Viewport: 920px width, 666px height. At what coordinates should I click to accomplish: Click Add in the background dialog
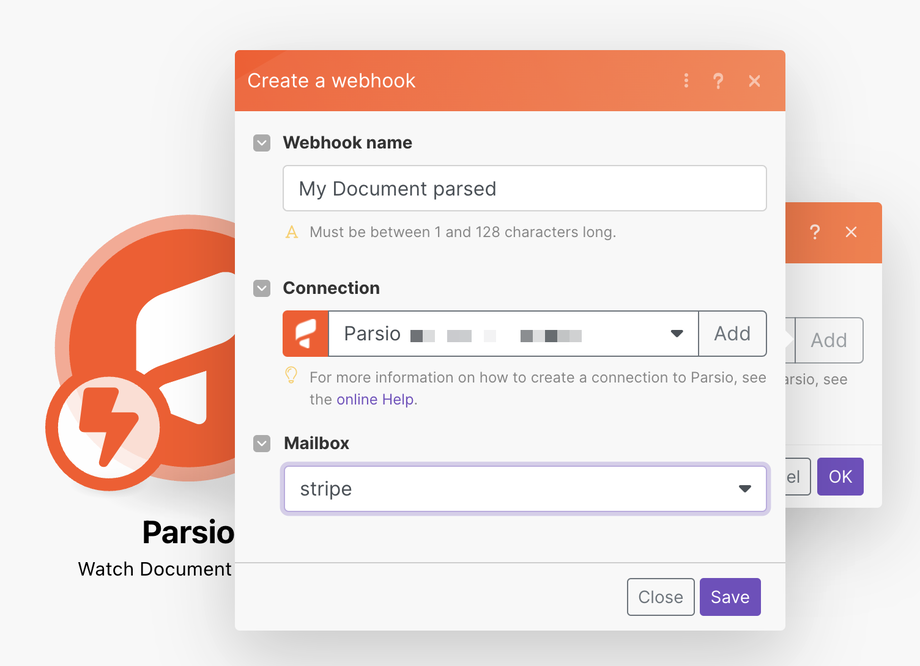(828, 340)
